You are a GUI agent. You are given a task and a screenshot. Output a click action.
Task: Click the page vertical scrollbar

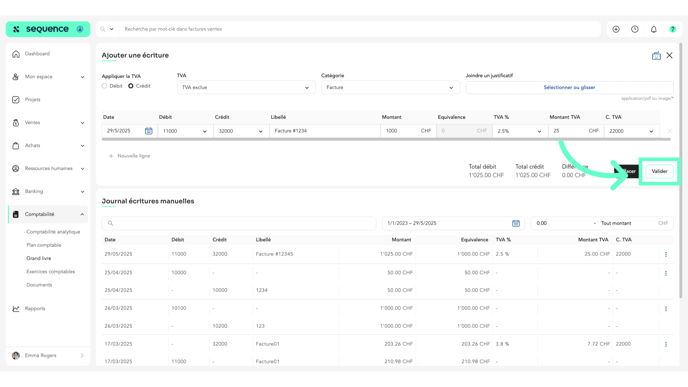[681, 171]
